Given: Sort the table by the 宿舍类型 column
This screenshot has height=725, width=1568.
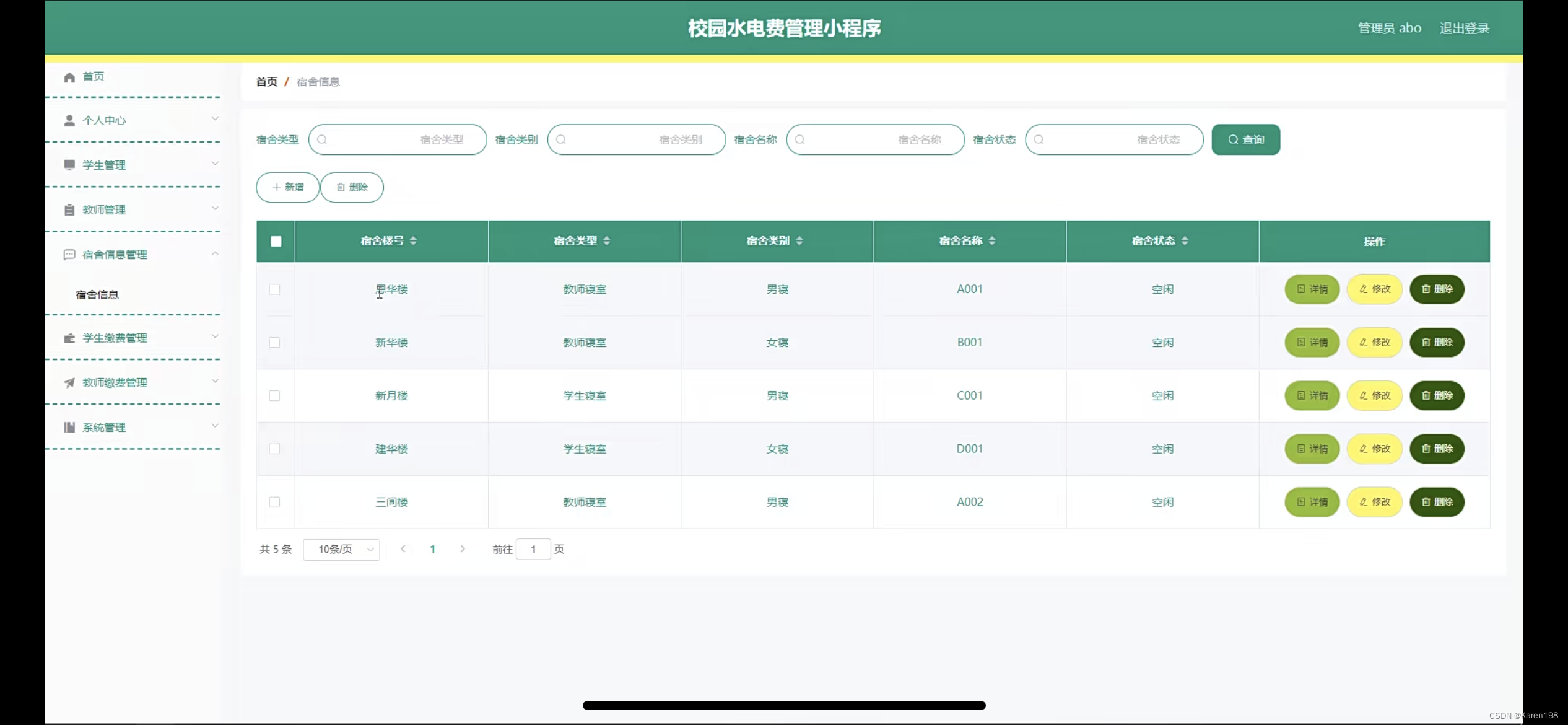Looking at the screenshot, I should (x=607, y=241).
